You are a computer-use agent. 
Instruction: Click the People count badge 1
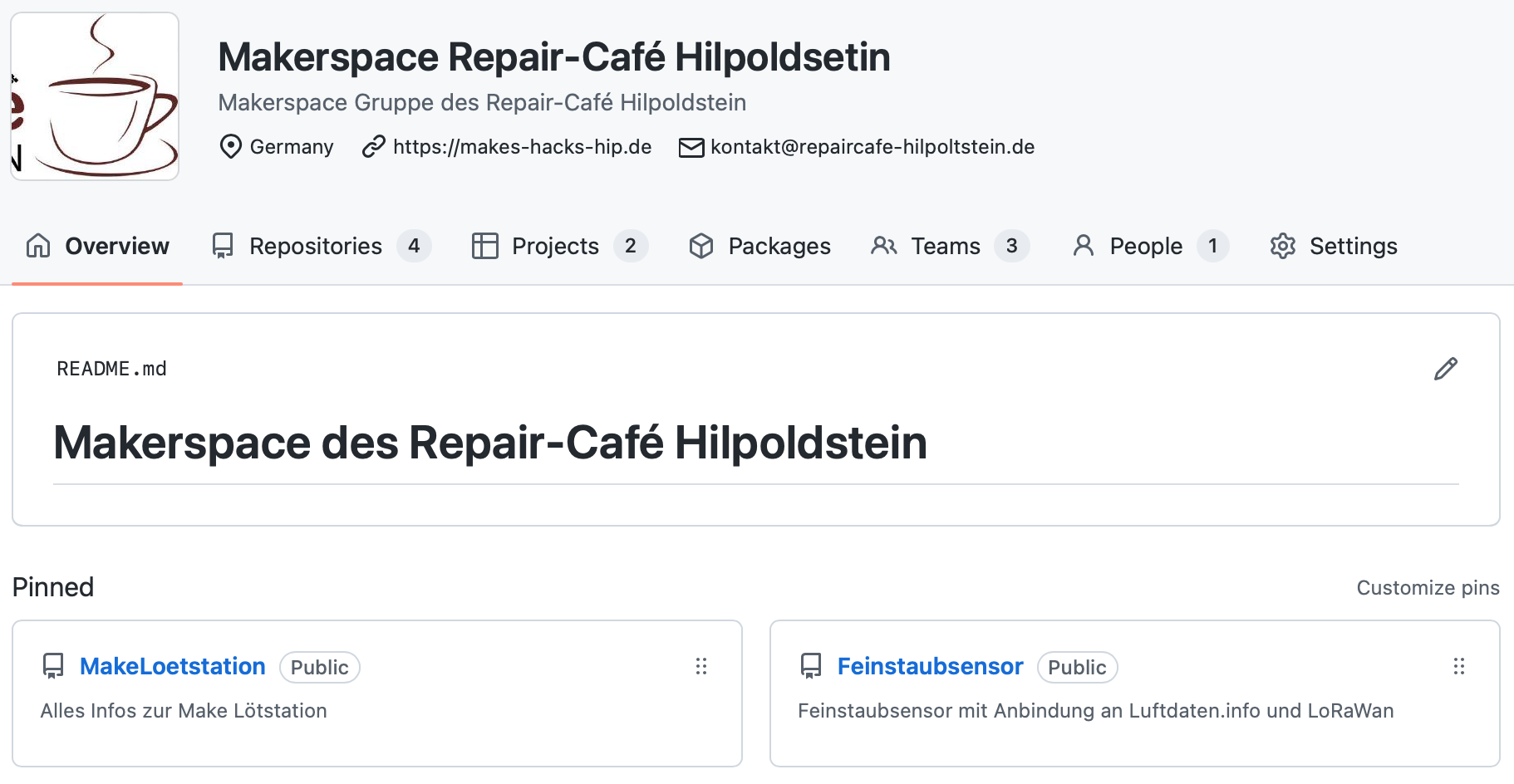point(1213,246)
